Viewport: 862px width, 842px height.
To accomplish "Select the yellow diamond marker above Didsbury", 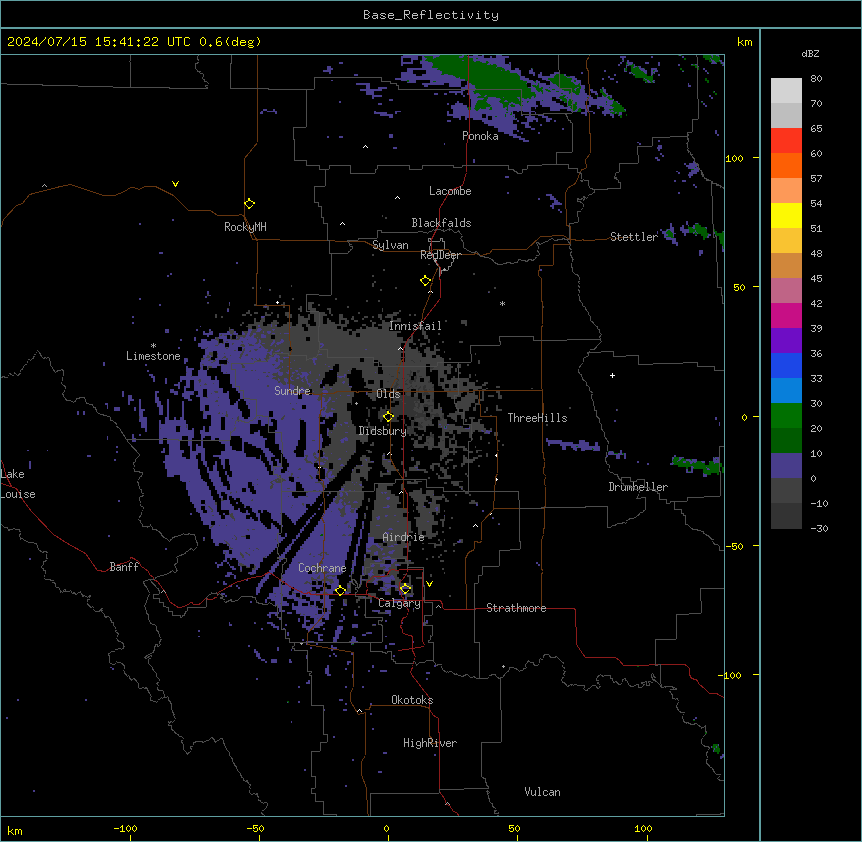I will coord(388,417).
